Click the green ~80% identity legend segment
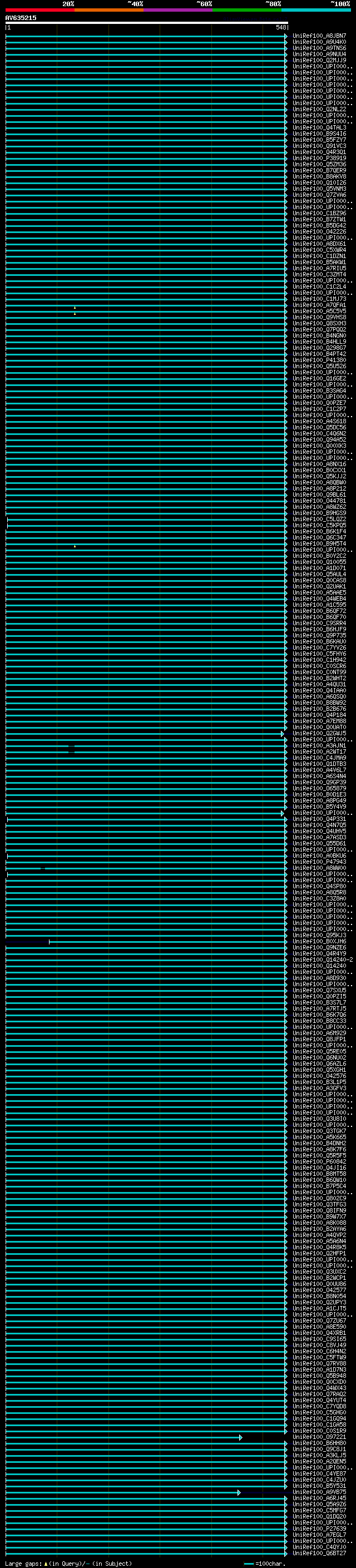 coord(247,10)
